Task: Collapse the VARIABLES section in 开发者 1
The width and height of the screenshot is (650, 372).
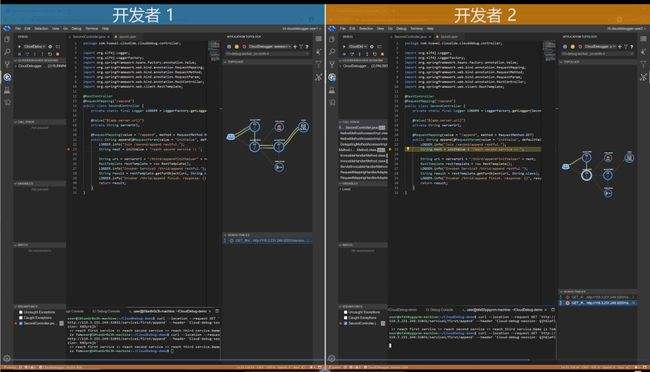Action: pyautogui.click(x=40, y=183)
